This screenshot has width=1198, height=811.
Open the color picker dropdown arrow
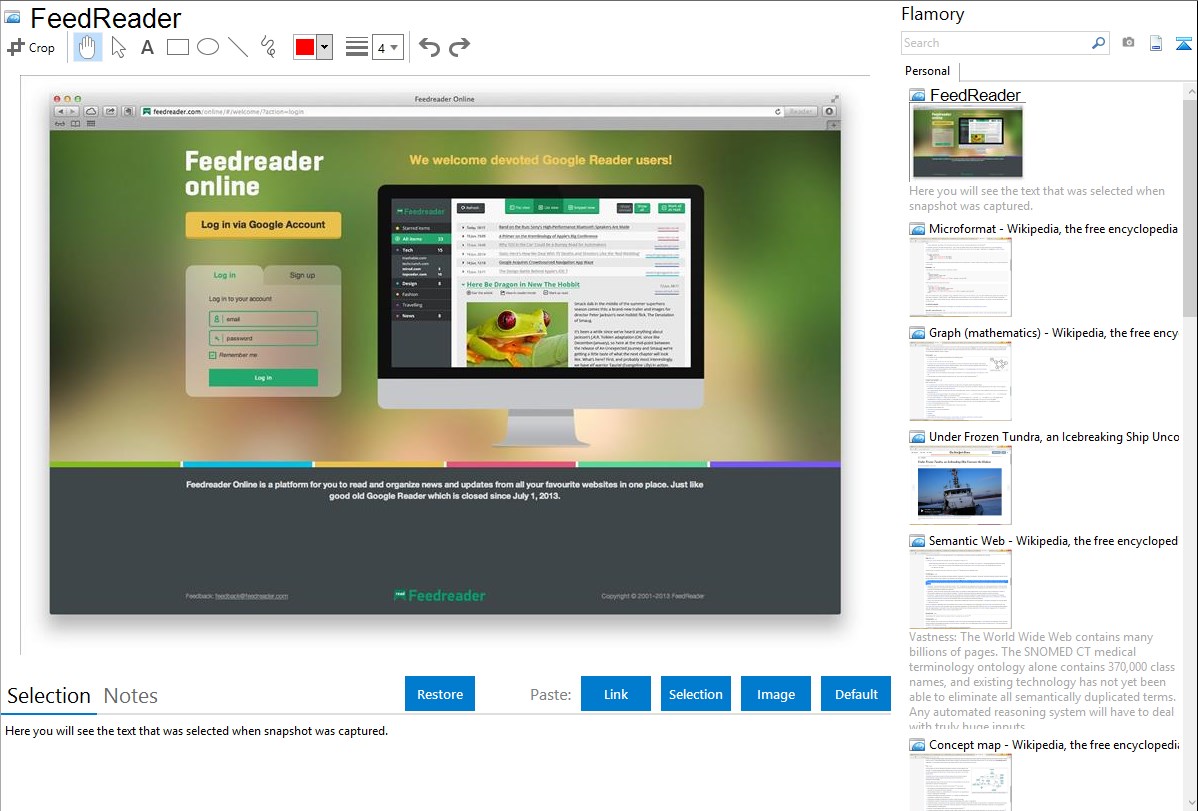coord(325,47)
